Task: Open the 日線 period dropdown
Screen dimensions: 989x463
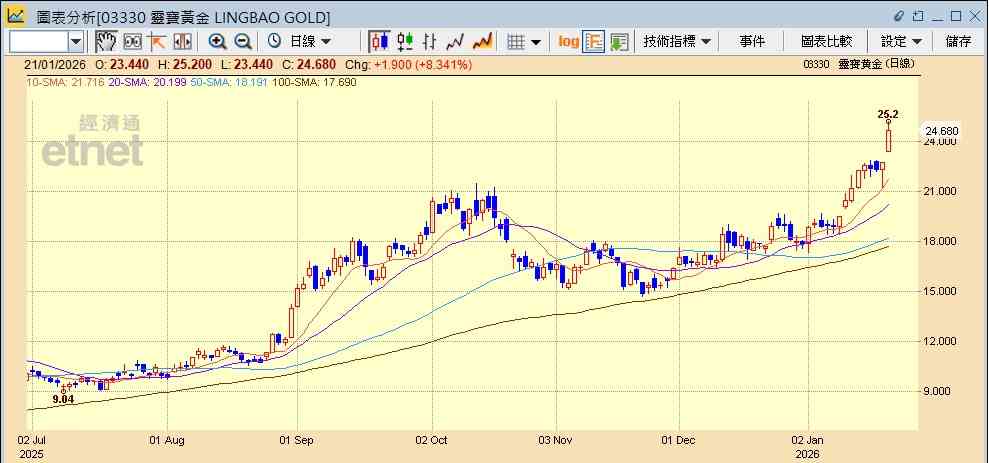Action: pos(310,42)
